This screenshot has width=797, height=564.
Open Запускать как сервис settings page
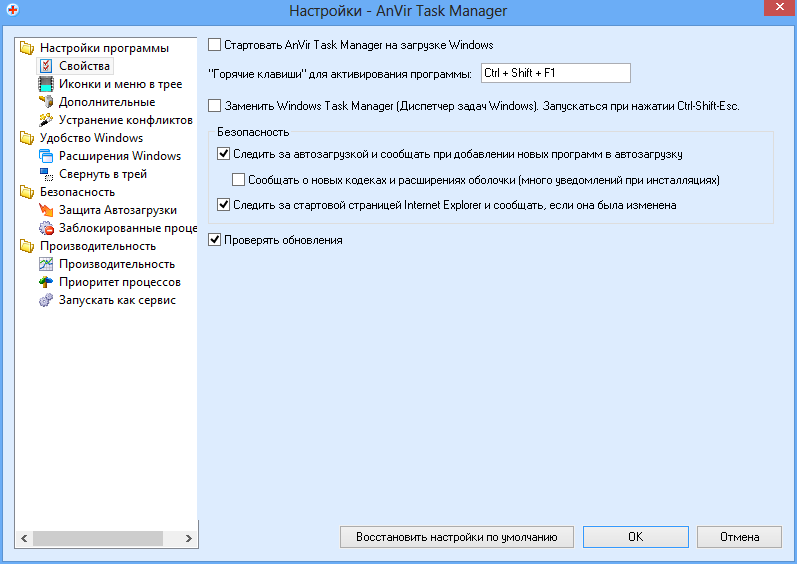pos(117,300)
